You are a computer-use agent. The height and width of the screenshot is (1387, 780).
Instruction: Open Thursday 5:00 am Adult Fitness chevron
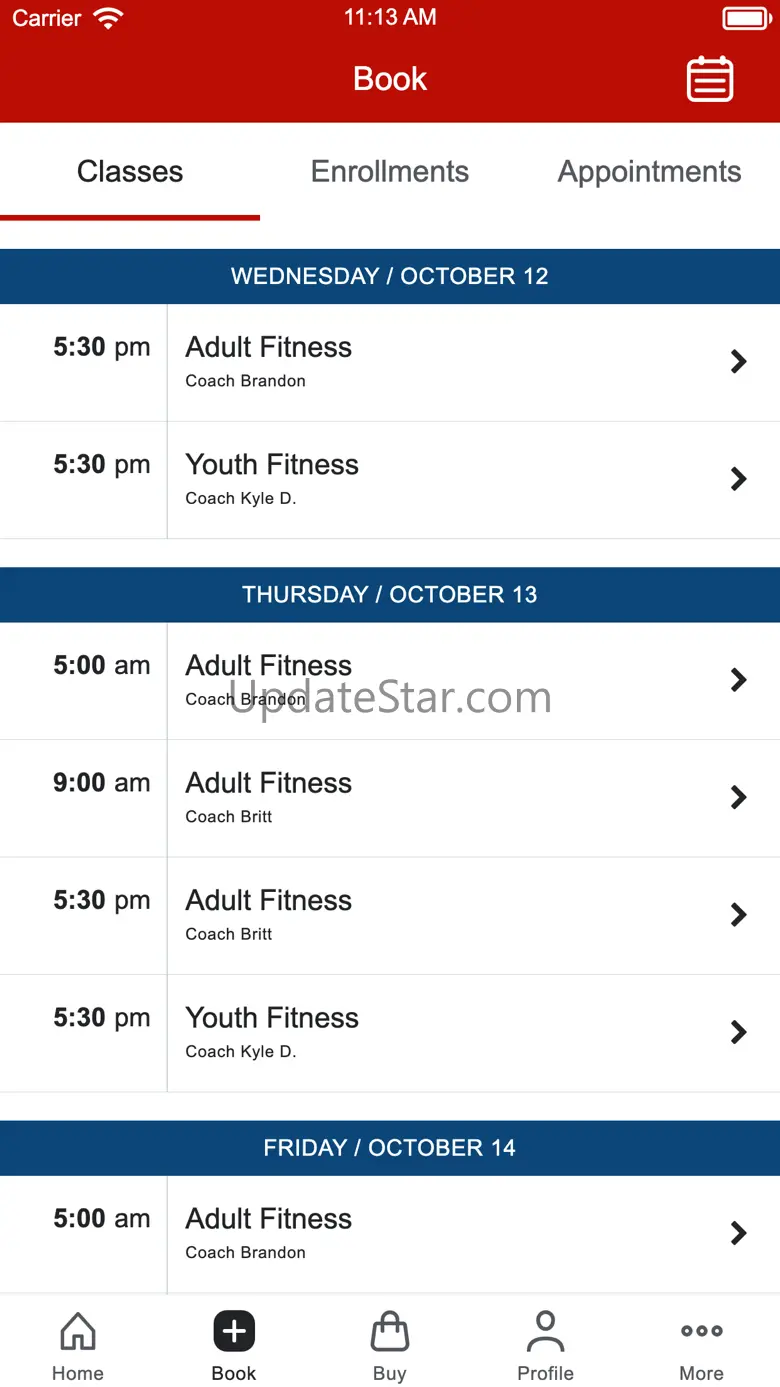pos(738,680)
